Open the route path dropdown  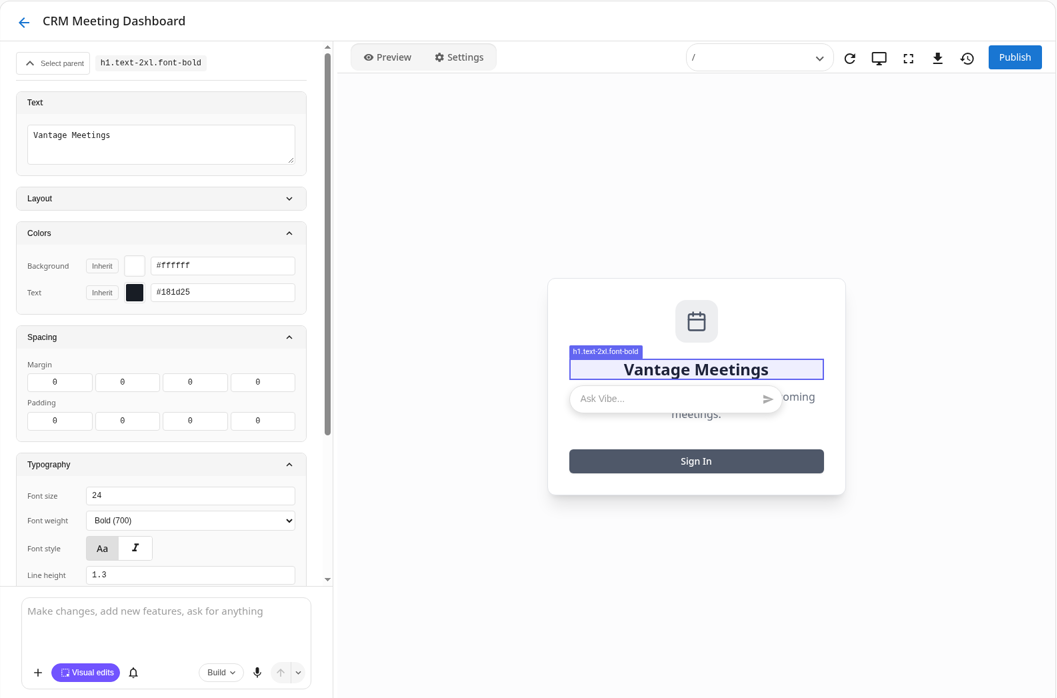(759, 58)
